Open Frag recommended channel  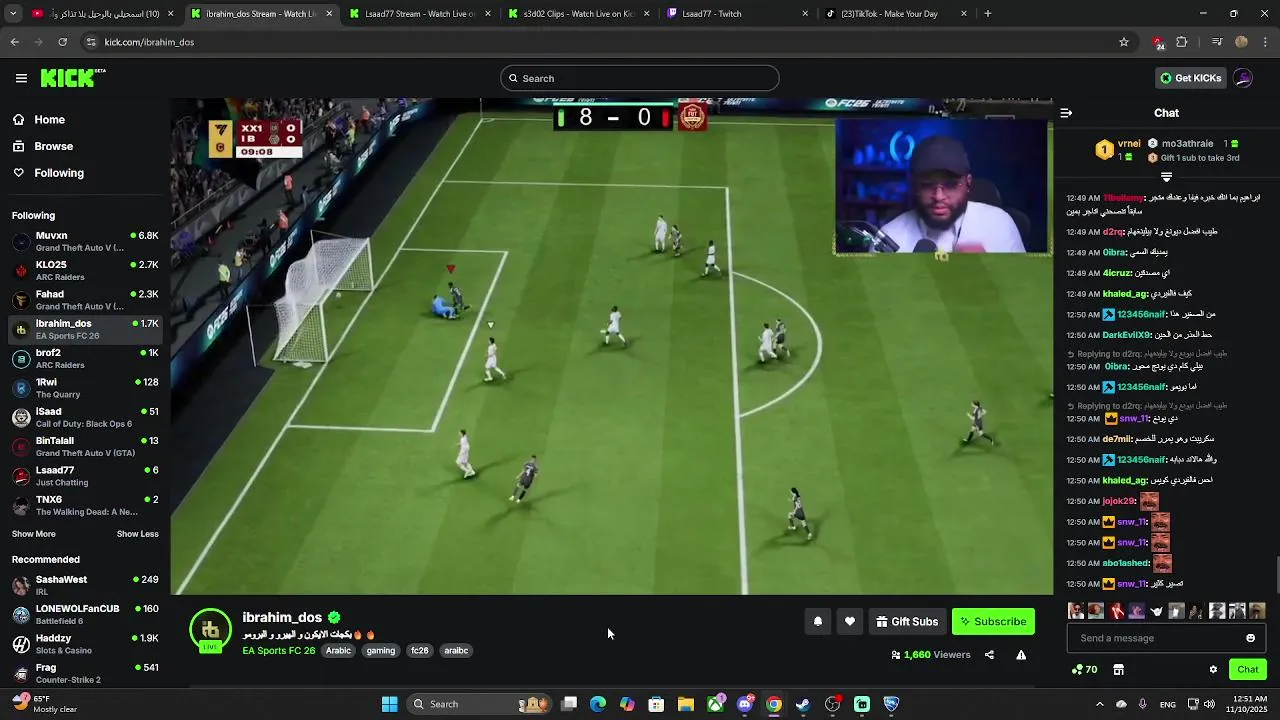pyautogui.click(x=85, y=673)
